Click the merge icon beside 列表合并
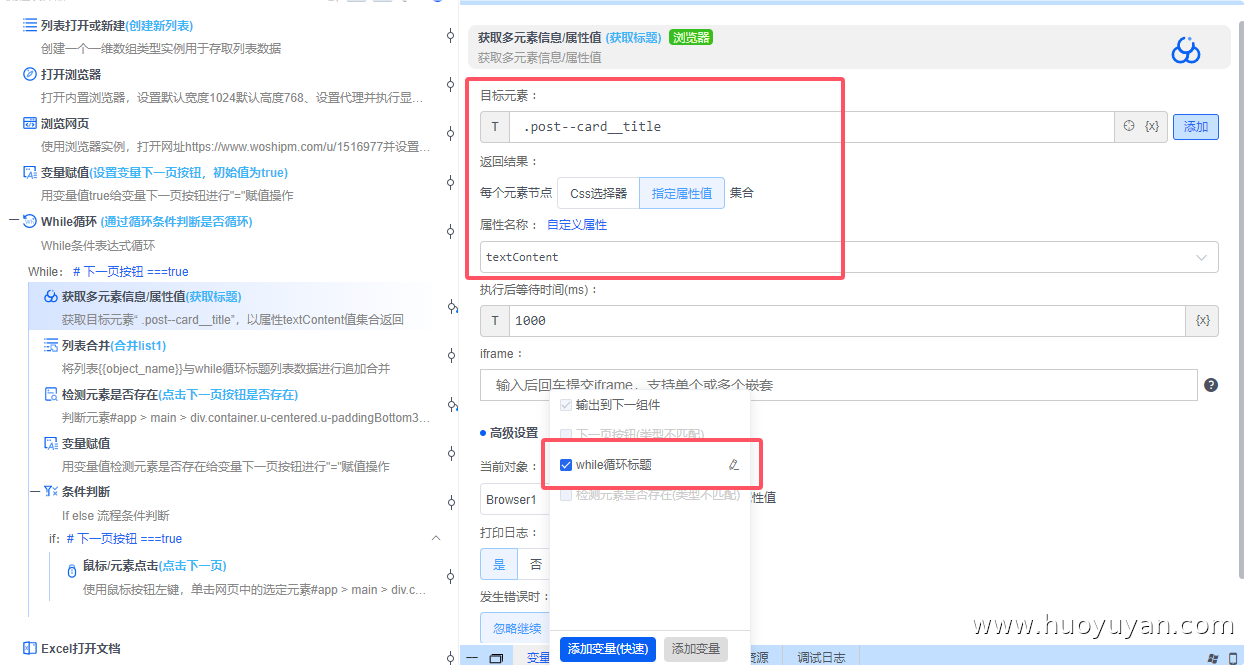 pos(51,345)
